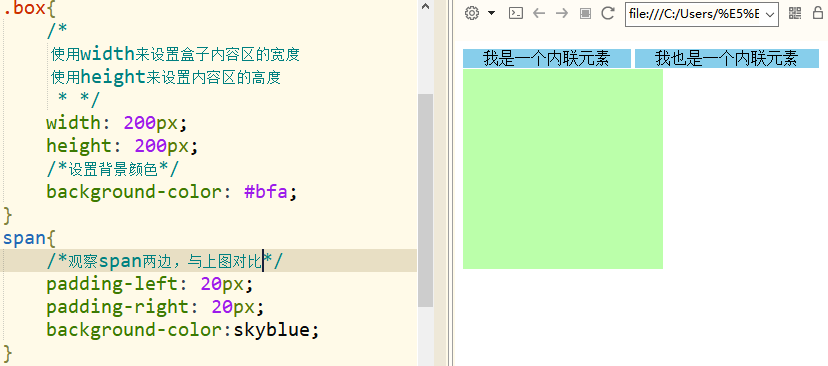Go forward in the preview browser
Image resolution: width=828 pixels, height=366 pixels.
[x=562, y=13]
